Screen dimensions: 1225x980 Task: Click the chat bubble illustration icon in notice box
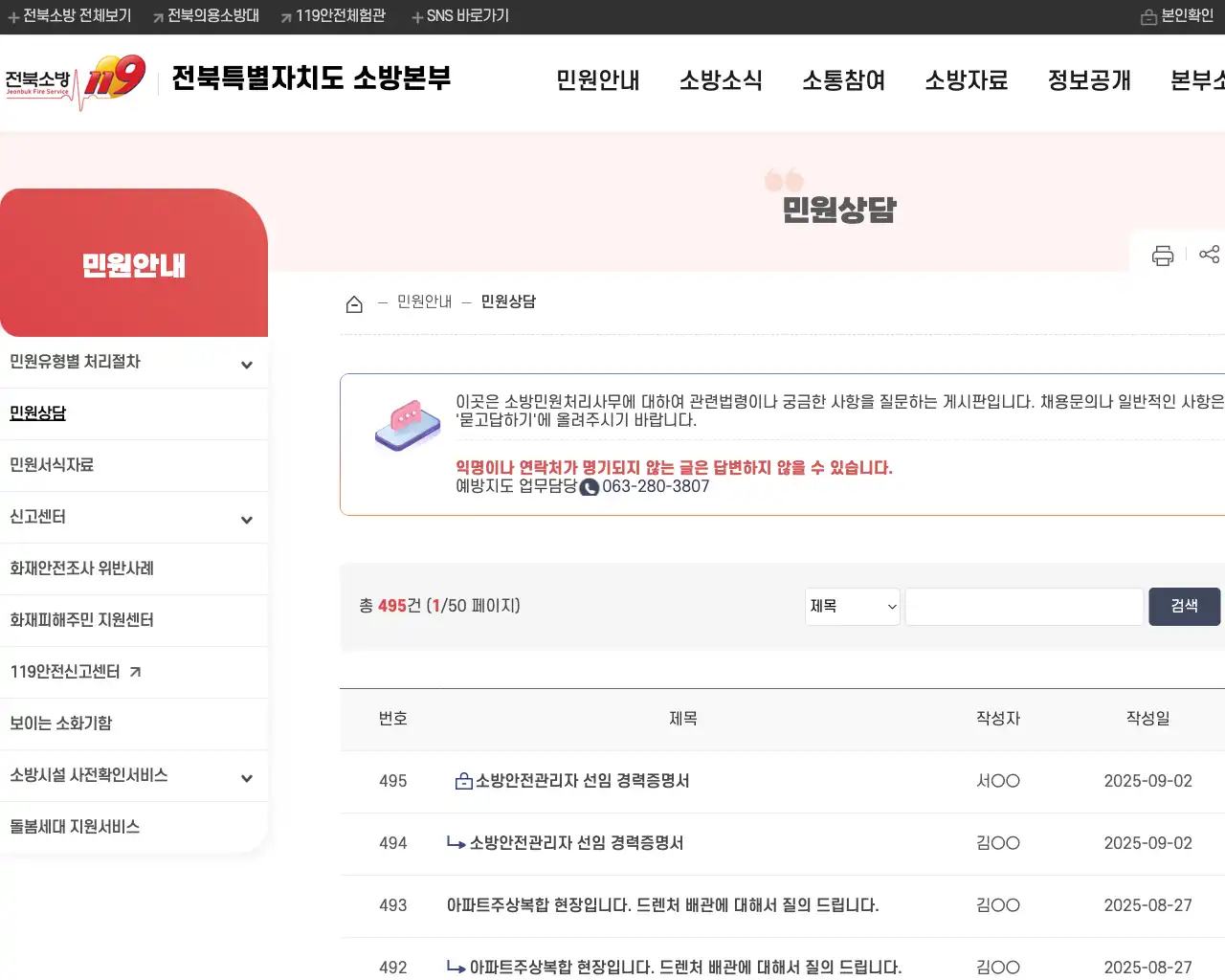pos(407,426)
